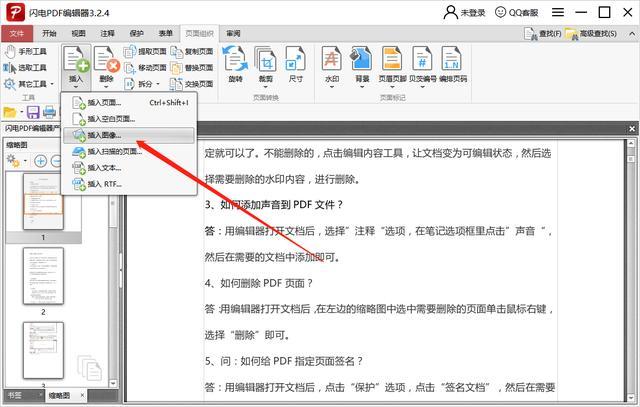Click 交换页面 swap pages

click(x=192, y=84)
